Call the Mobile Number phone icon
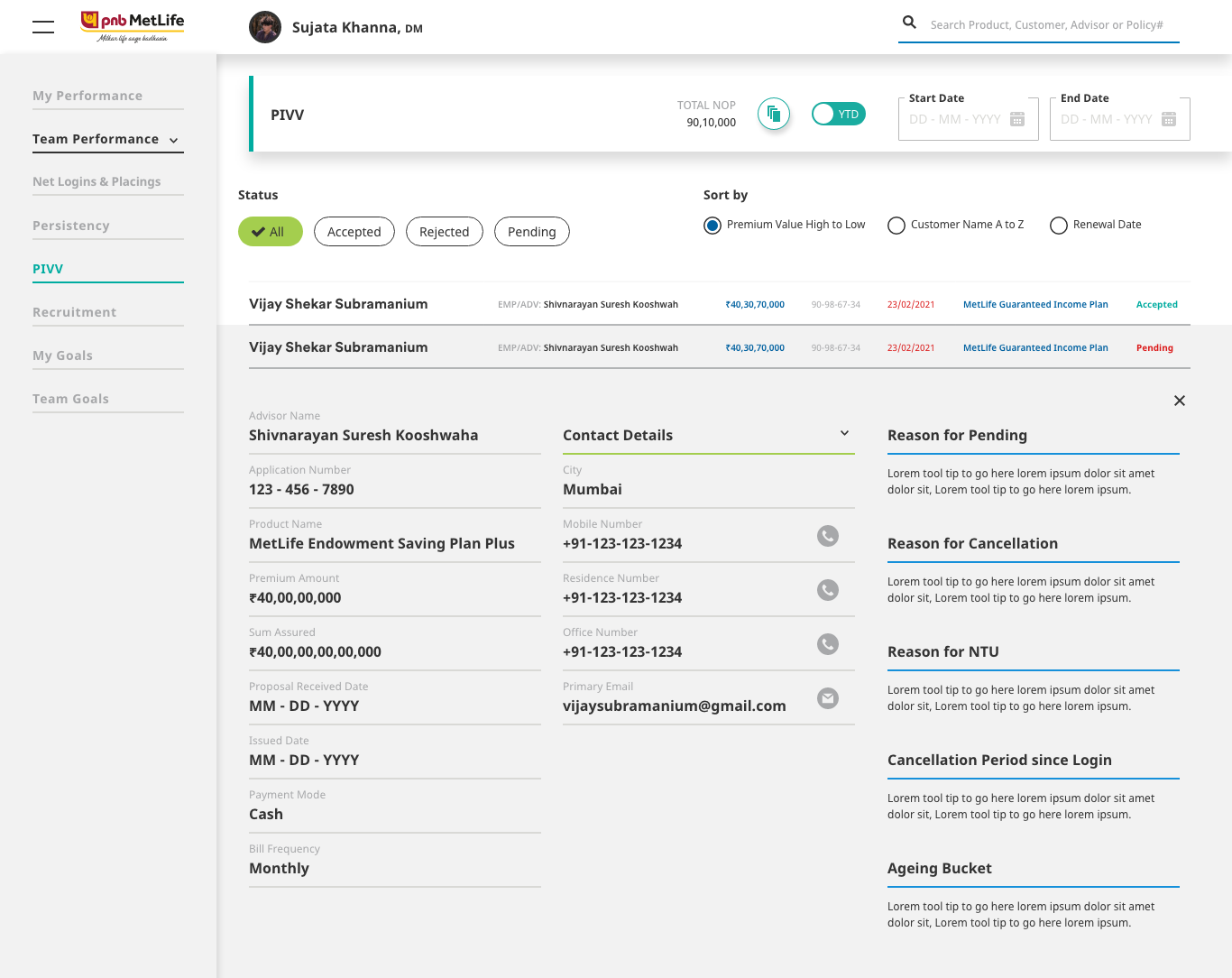 tap(828, 536)
